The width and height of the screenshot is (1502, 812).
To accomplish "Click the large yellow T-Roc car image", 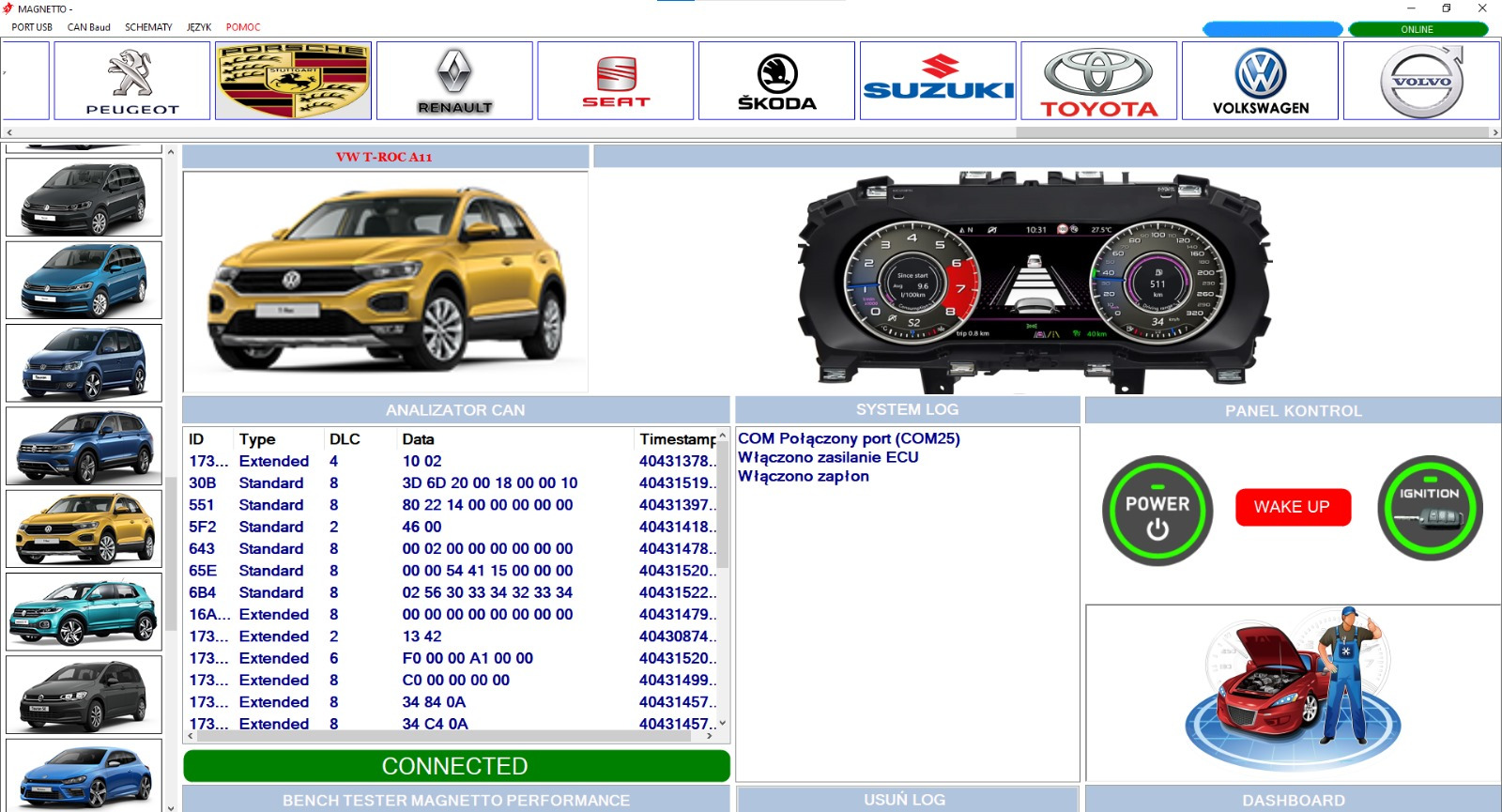I will pyautogui.click(x=386, y=282).
